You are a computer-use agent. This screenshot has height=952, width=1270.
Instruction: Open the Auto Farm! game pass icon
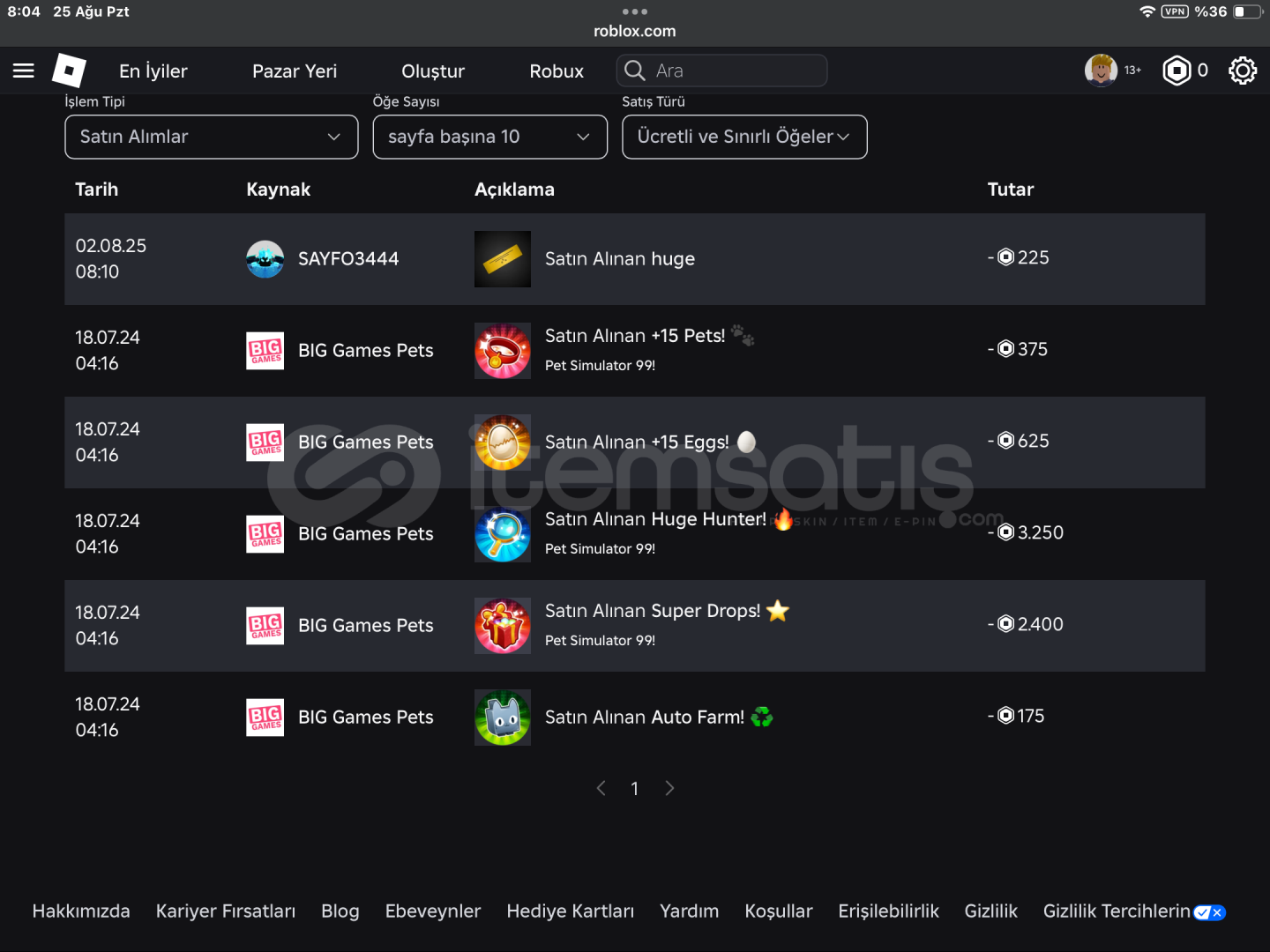[503, 718]
